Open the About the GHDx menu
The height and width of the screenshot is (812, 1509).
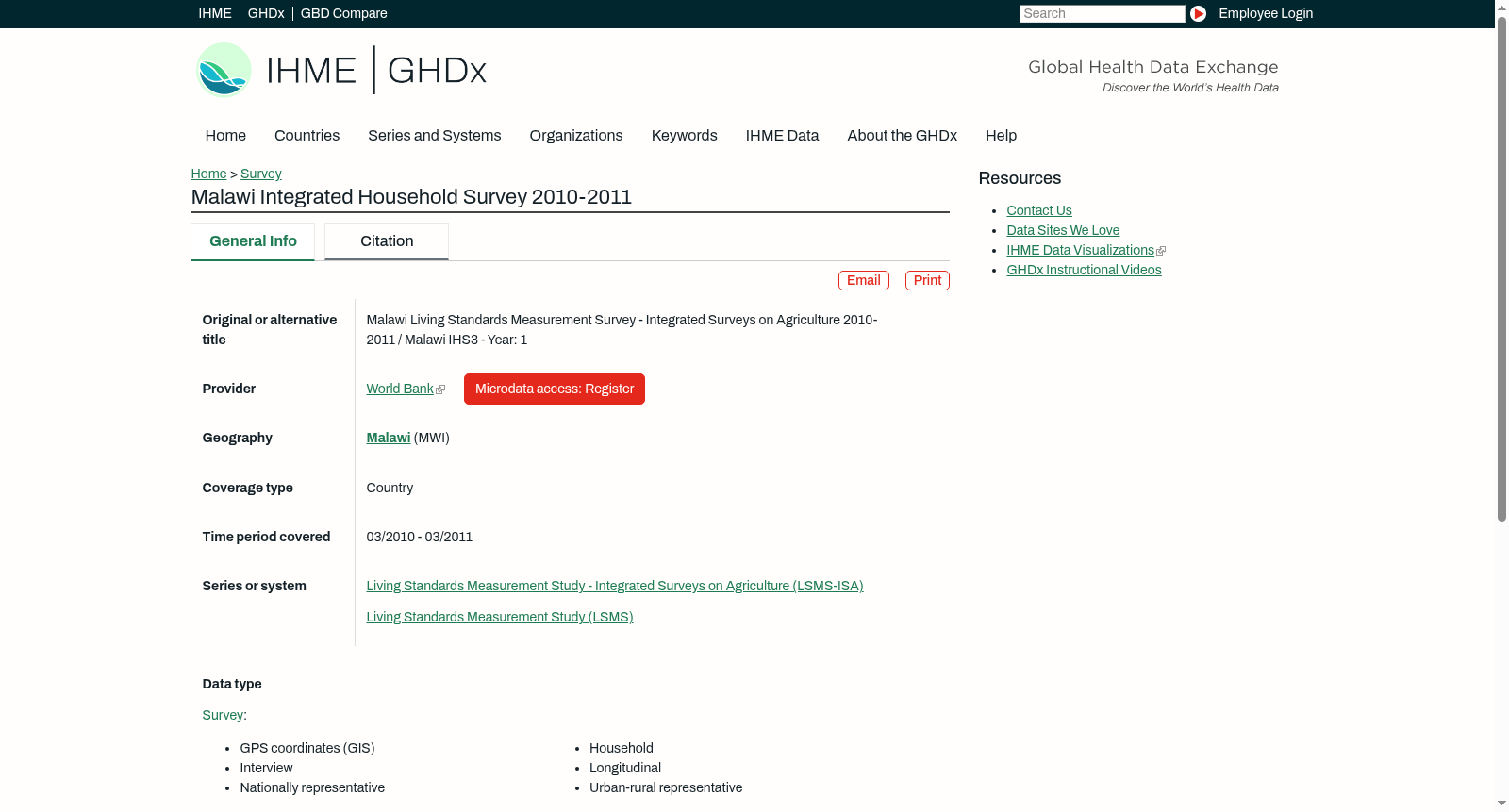click(902, 136)
